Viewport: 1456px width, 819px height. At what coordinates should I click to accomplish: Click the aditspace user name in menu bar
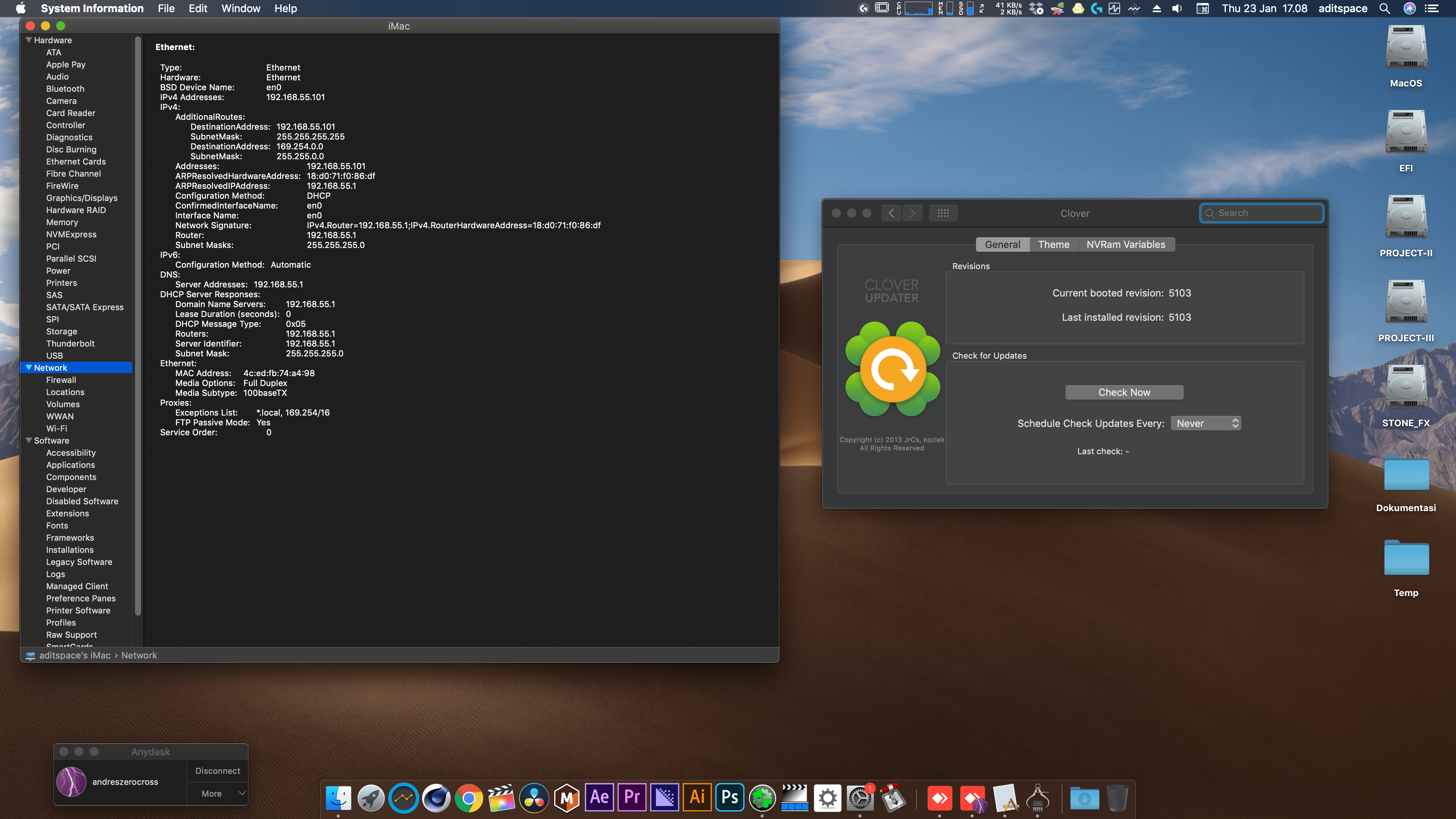(x=1342, y=8)
